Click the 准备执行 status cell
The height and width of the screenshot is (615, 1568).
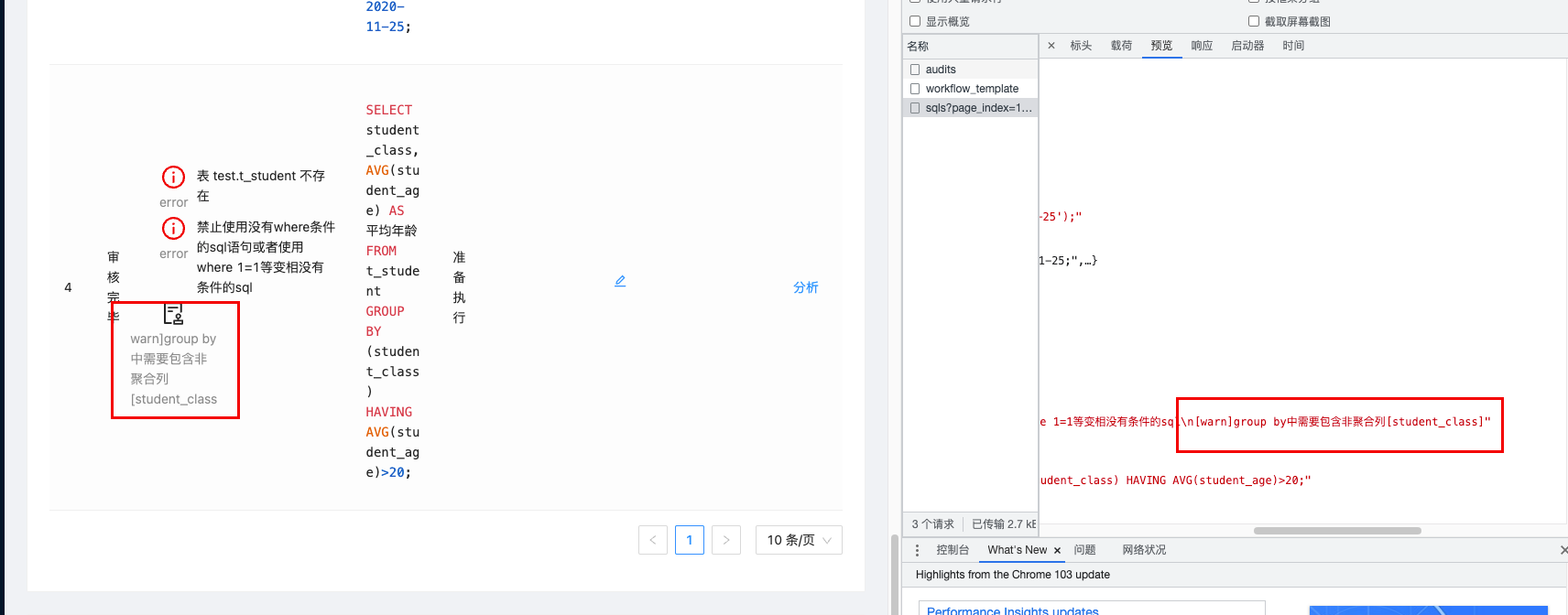459,287
